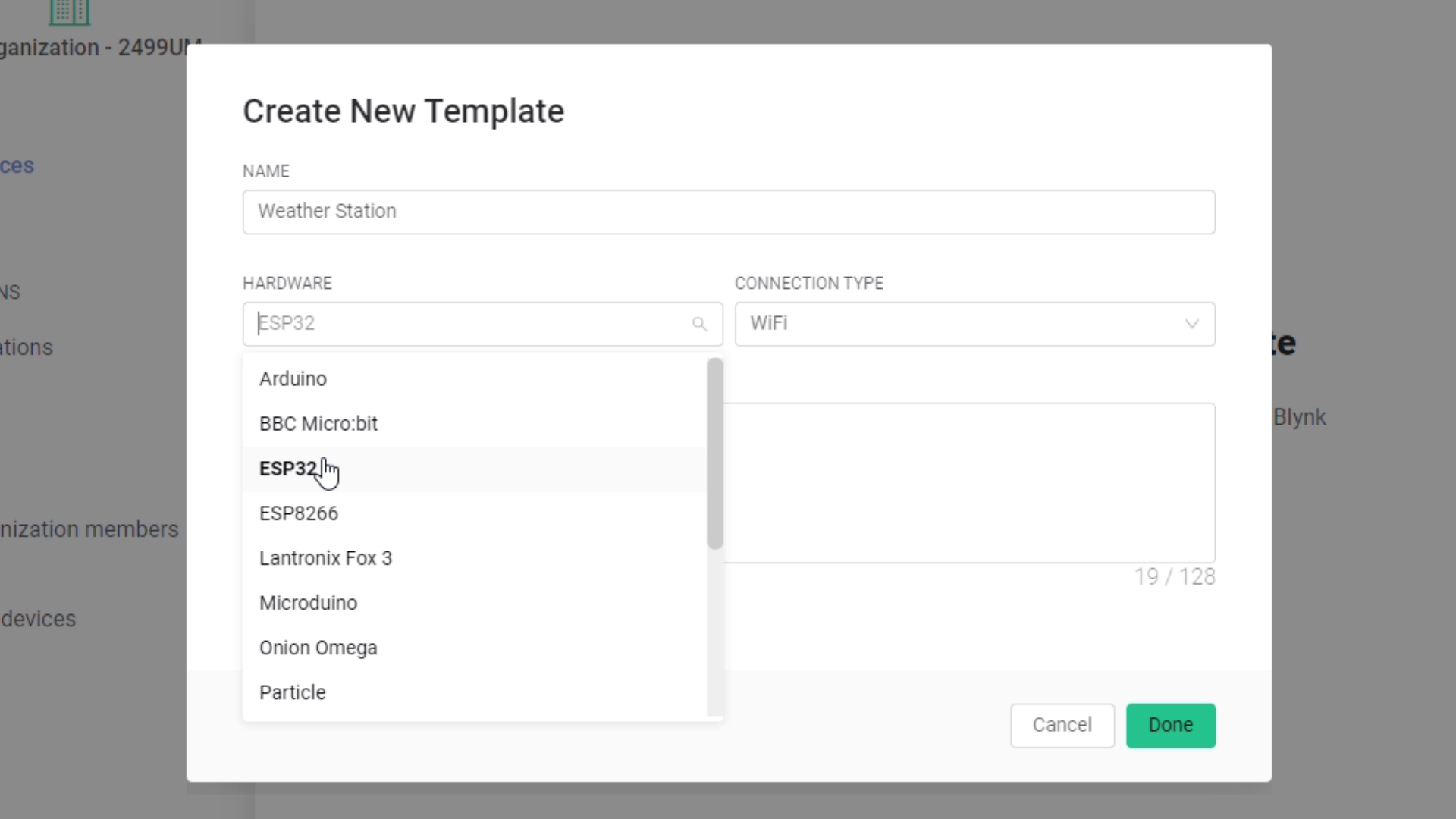Select Arduino from hardware list
Viewport: 1456px width, 819px height.
[x=293, y=379]
